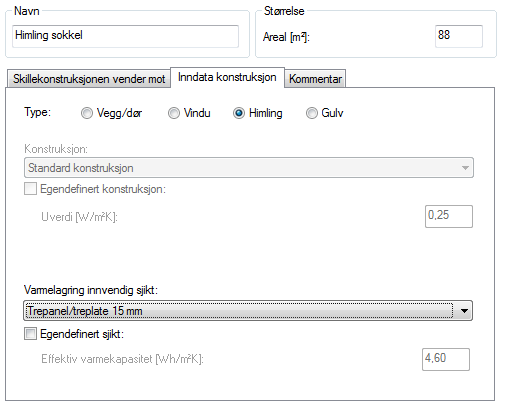Screen dimensions: 506x410
Task: Click the Himling option label text
Action: [x=266, y=113]
